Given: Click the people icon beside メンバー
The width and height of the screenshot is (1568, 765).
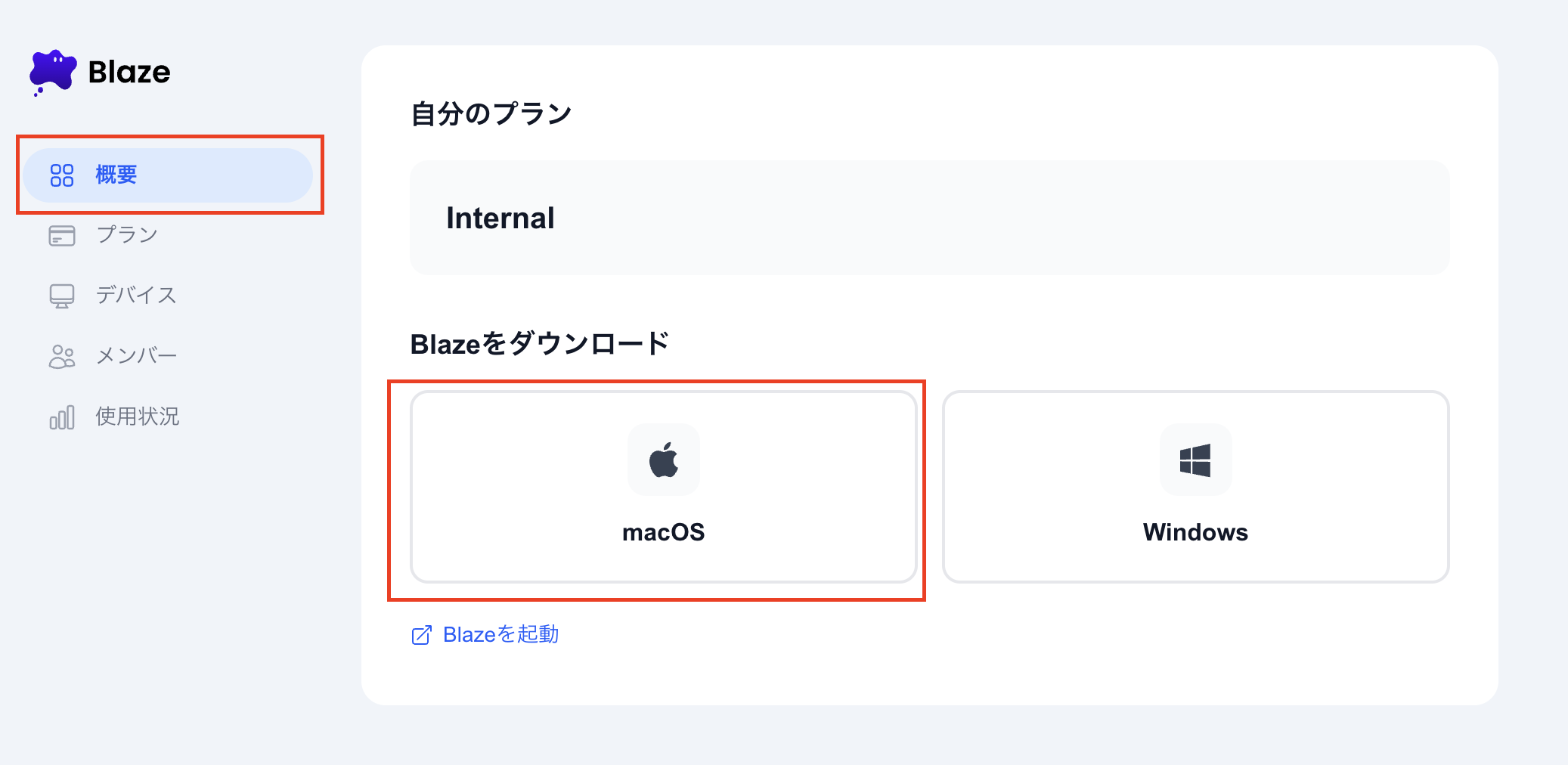Looking at the screenshot, I should point(62,357).
